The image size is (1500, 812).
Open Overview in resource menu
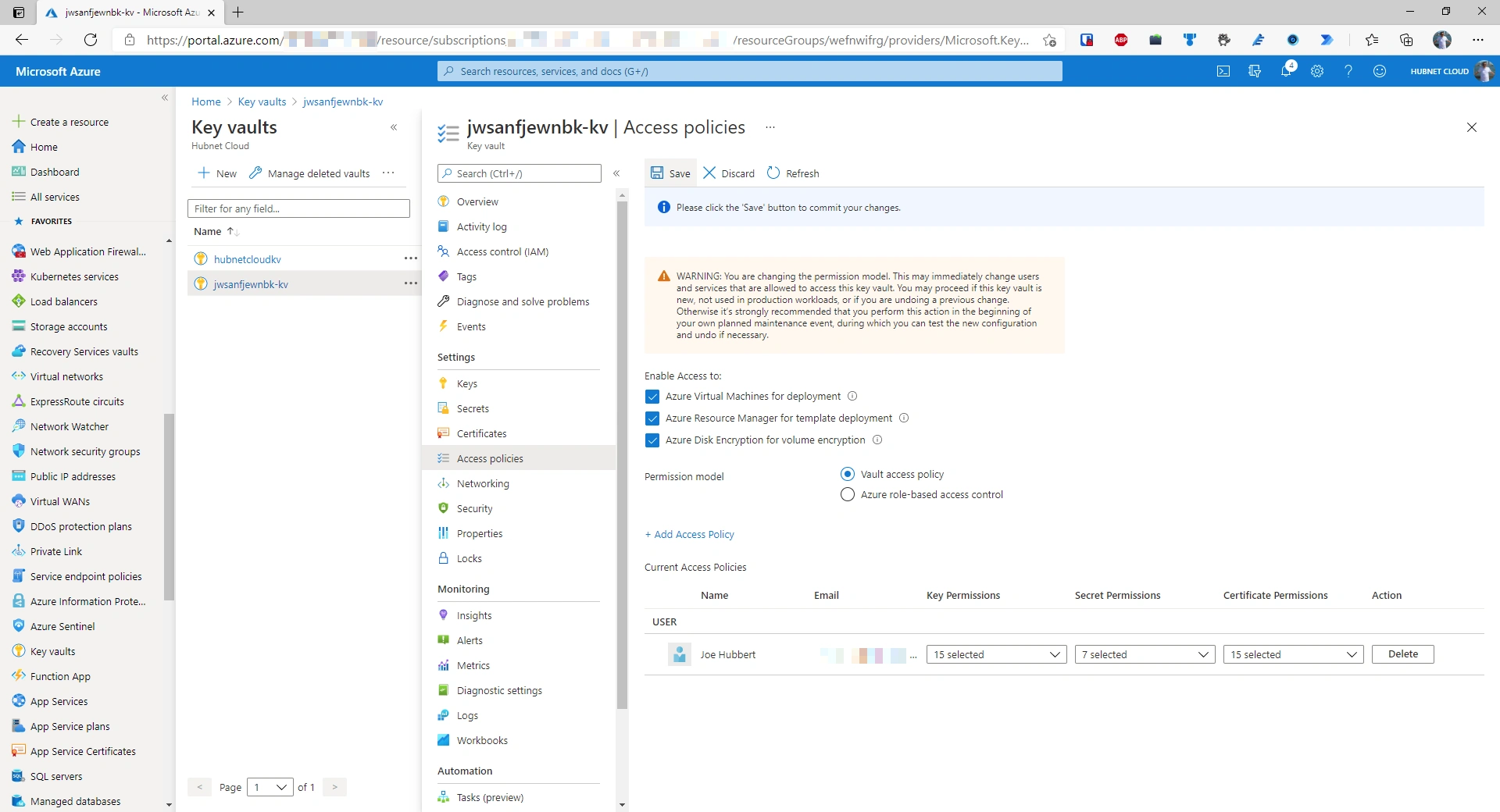(477, 201)
